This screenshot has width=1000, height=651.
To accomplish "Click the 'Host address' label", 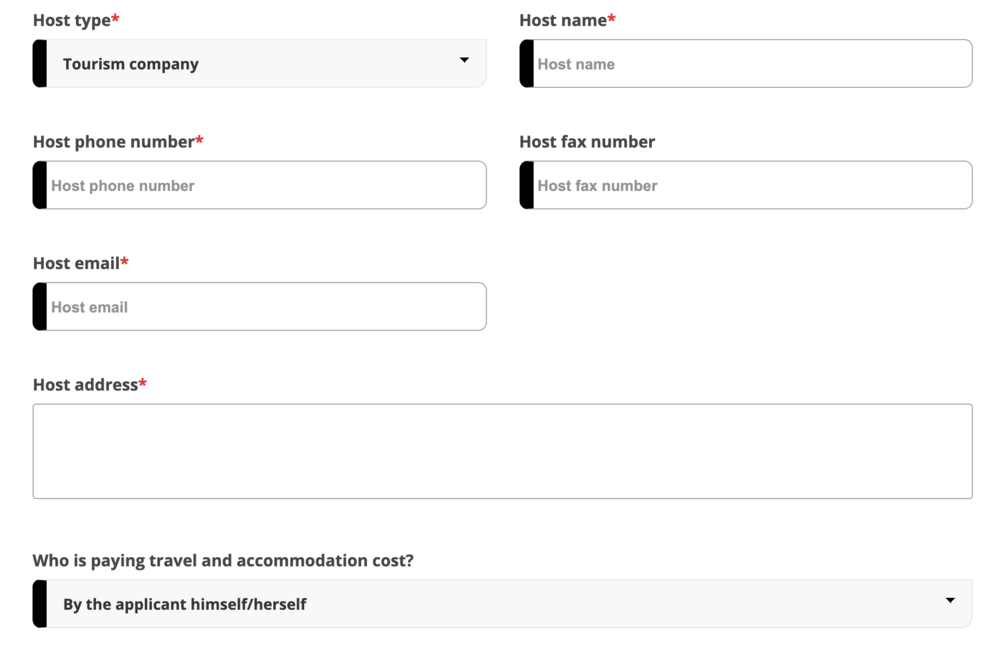I will pos(85,385).
